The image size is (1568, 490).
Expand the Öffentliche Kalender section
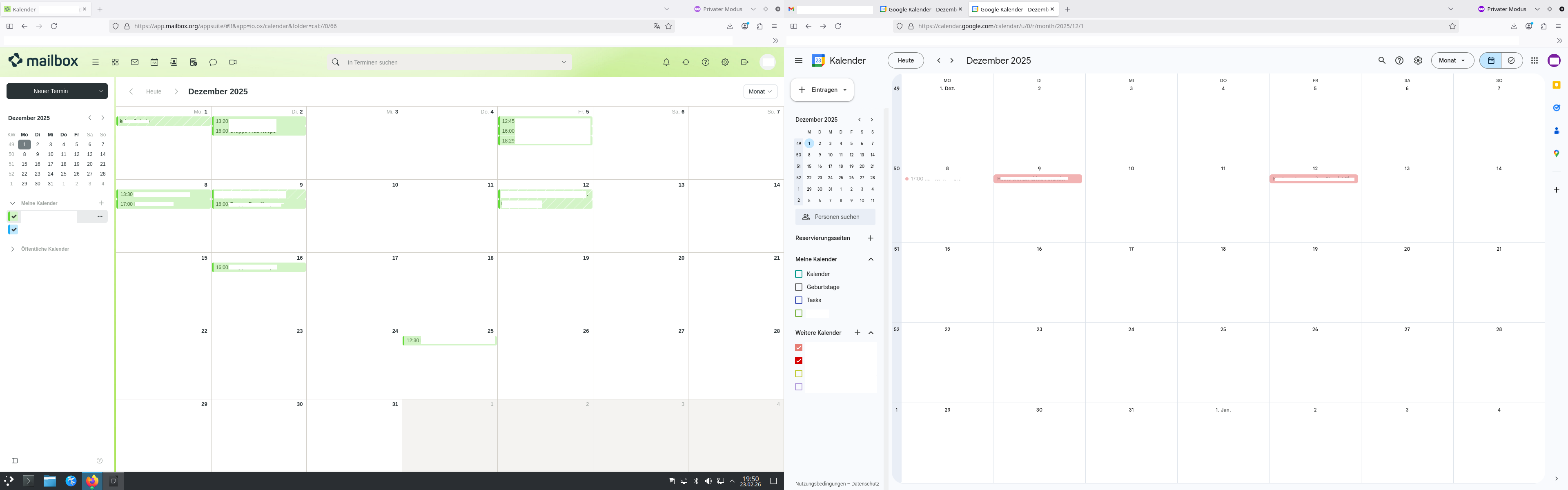click(x=13, y=249)
